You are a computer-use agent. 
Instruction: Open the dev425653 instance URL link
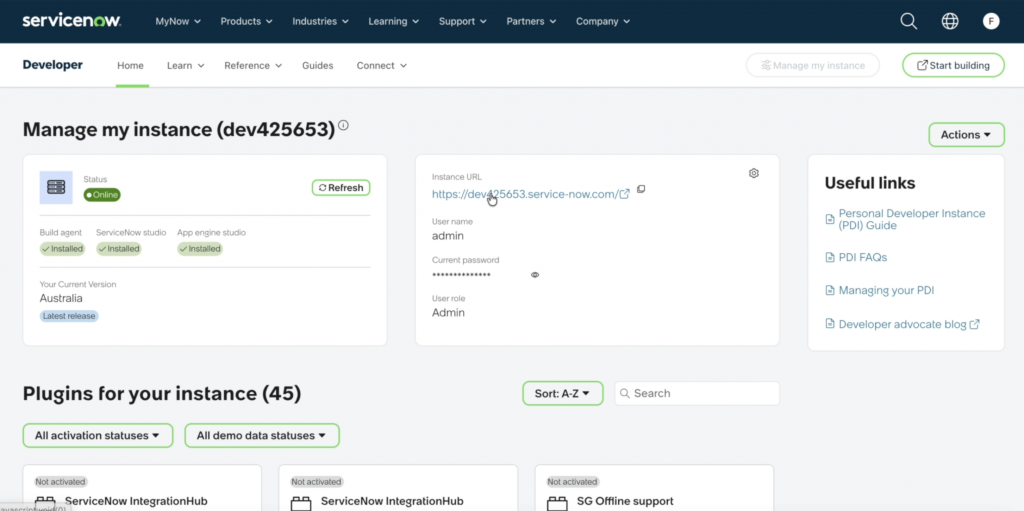(x=530, y=194)
